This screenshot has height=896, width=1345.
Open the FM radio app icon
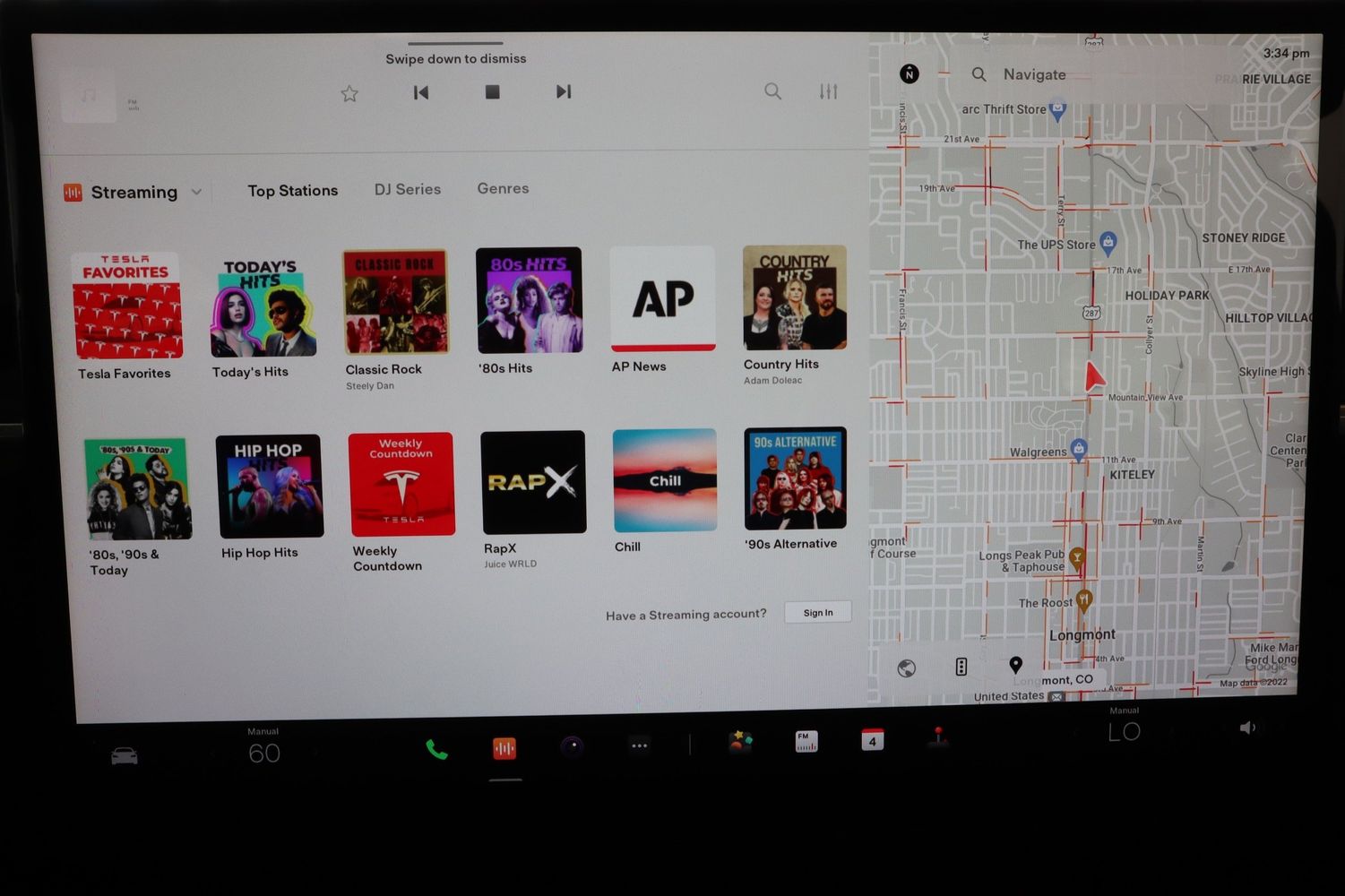click(x=806, y=741)
